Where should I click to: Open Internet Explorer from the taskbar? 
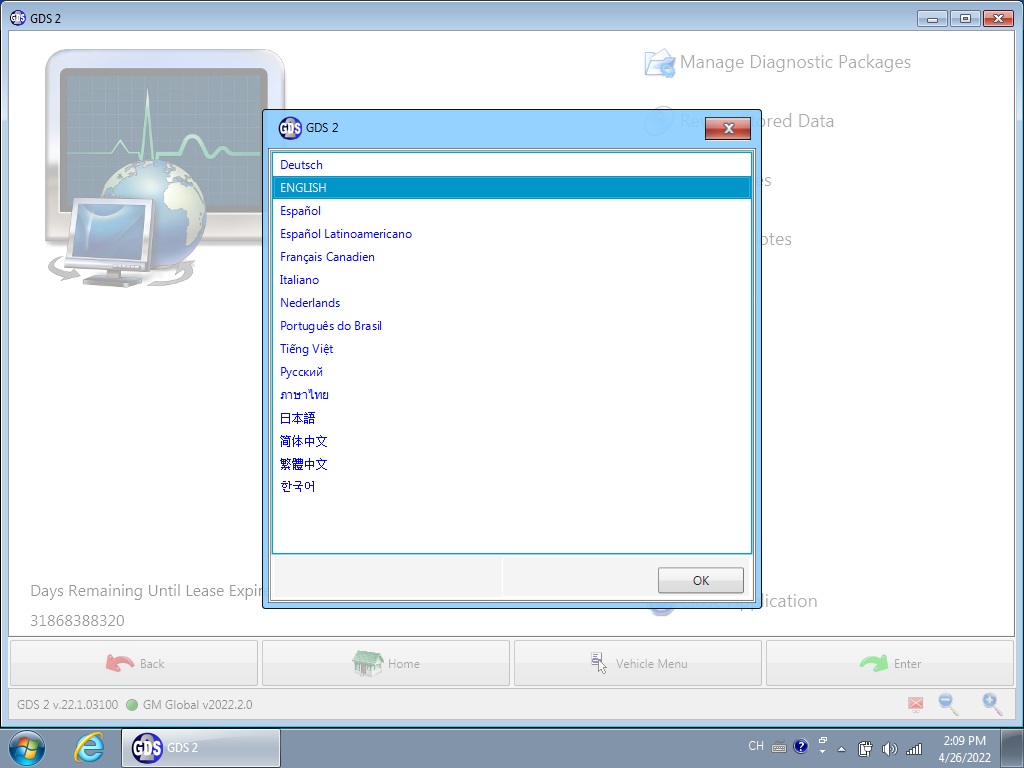[x=90, y=748]
